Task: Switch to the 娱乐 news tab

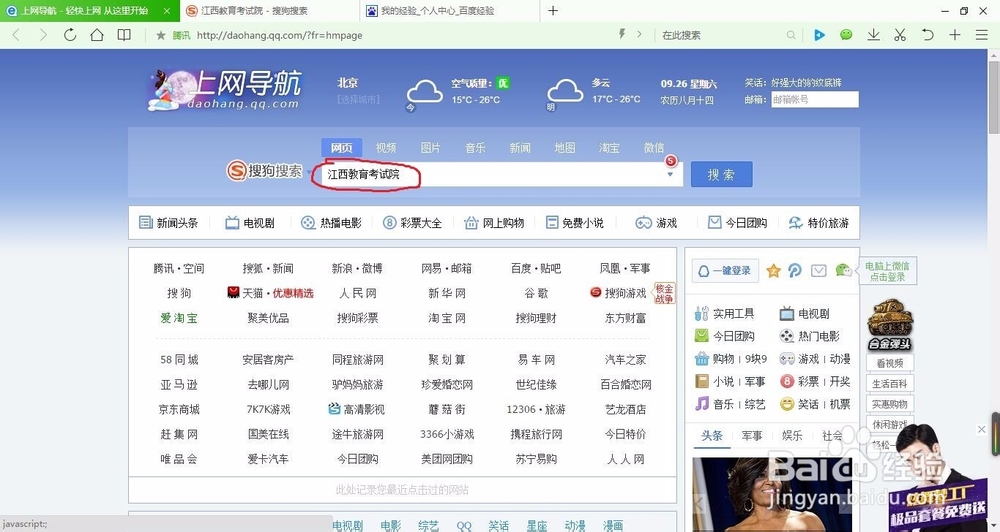Action: [x=792, y=436]
